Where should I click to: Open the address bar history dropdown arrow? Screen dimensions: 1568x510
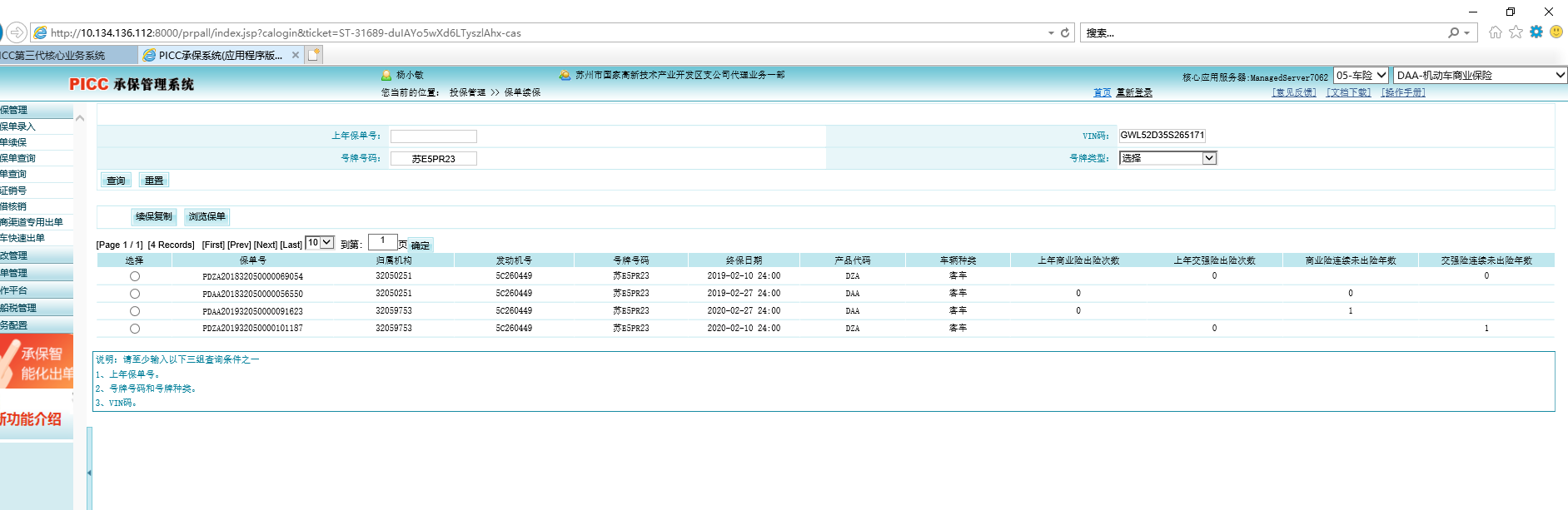point(1050,33)
